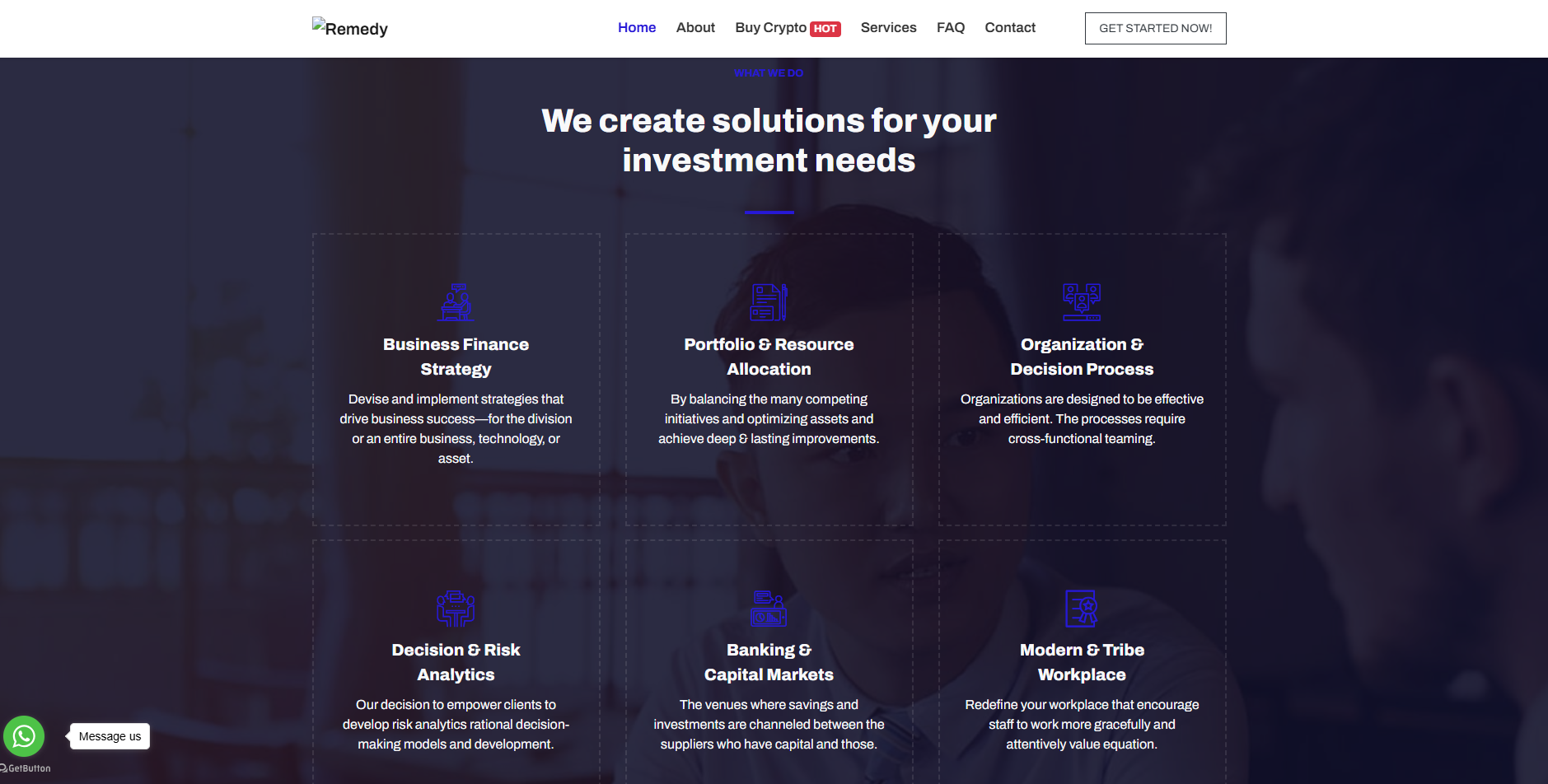Select Buy Crypto in the navigation

point(770,28)
